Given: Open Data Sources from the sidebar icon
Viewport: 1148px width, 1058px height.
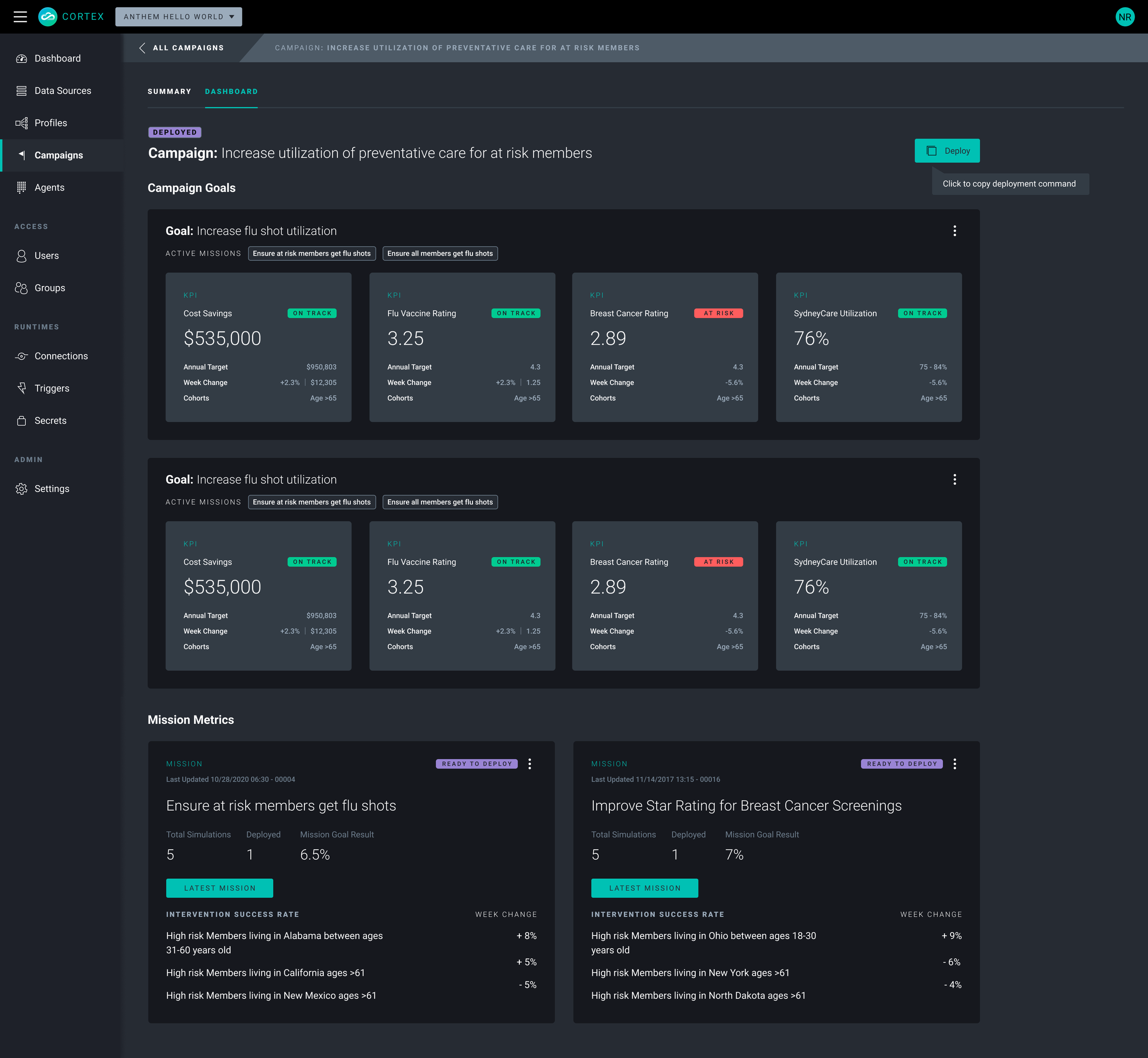Looking at the screenshot, I should coord(22,90).
